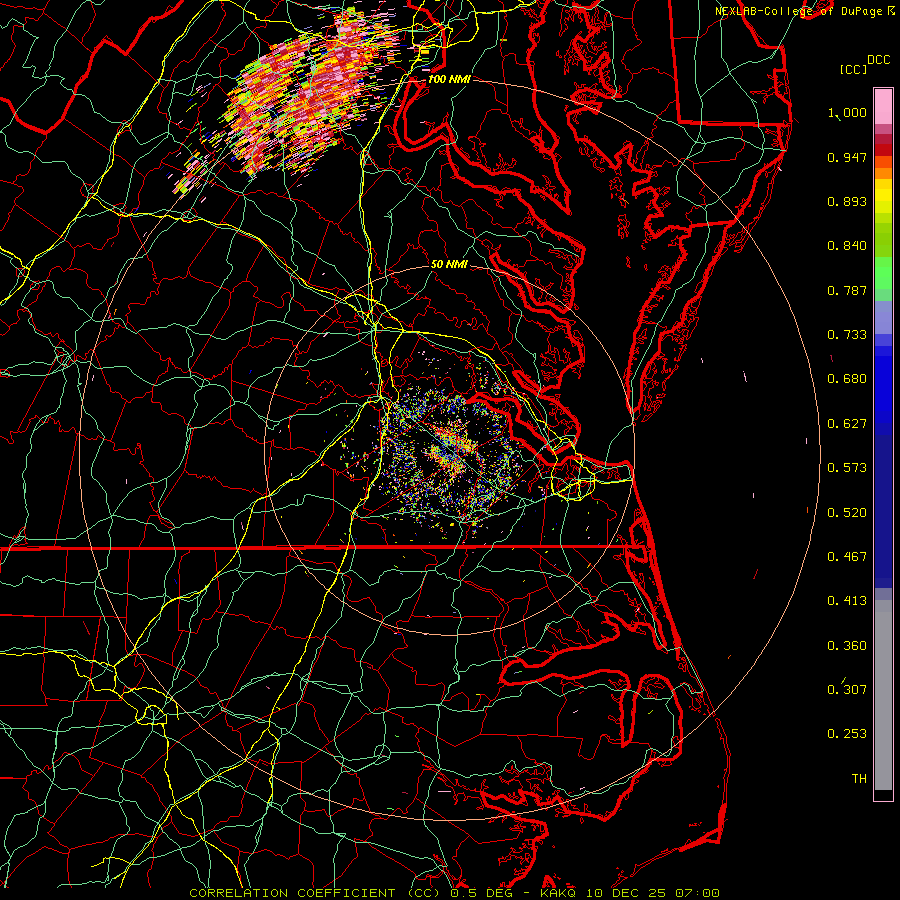
Task: Select the 0.840 scale value
Action: point(847,246)
